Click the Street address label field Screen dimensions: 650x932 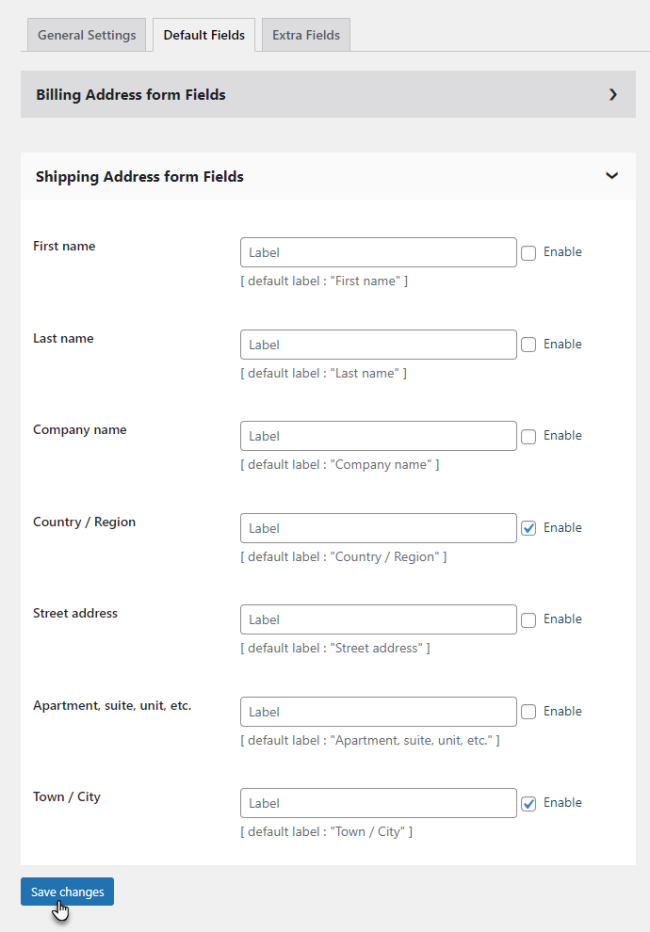(378, 620)
